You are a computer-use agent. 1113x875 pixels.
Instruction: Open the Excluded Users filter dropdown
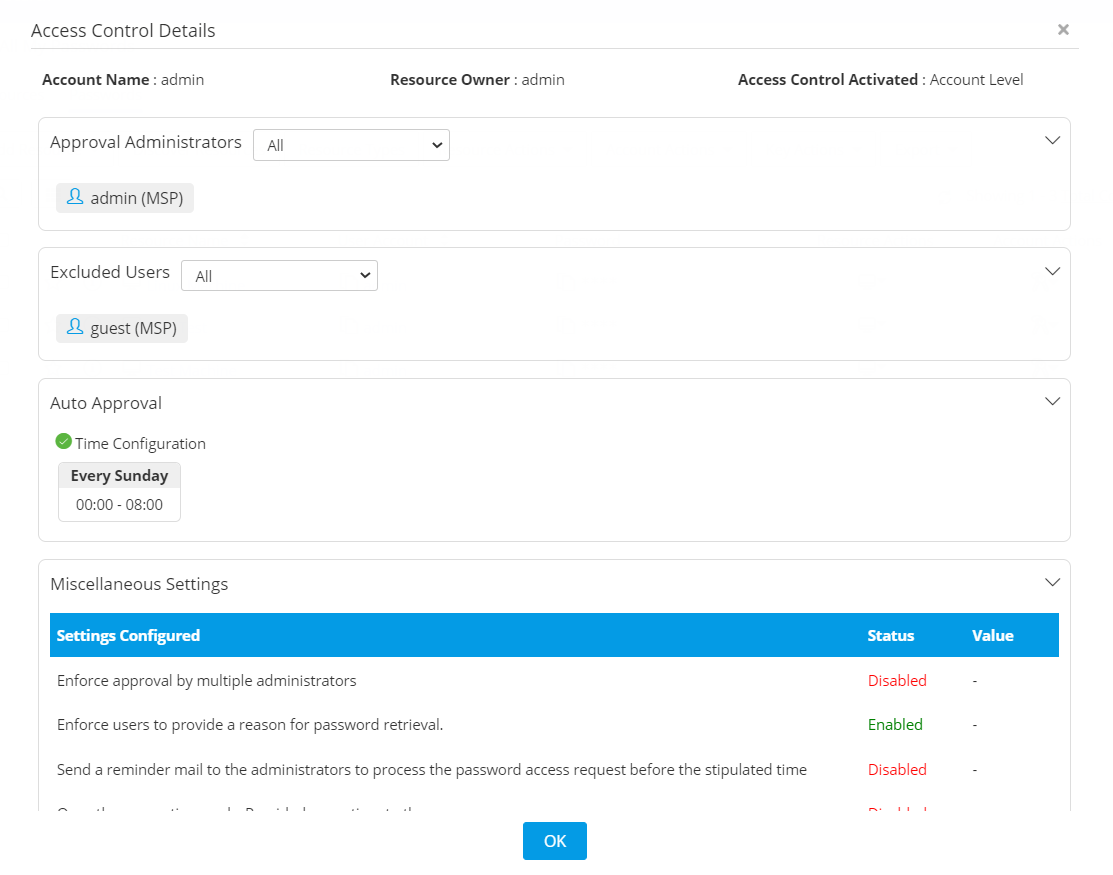tap(279, 276)
